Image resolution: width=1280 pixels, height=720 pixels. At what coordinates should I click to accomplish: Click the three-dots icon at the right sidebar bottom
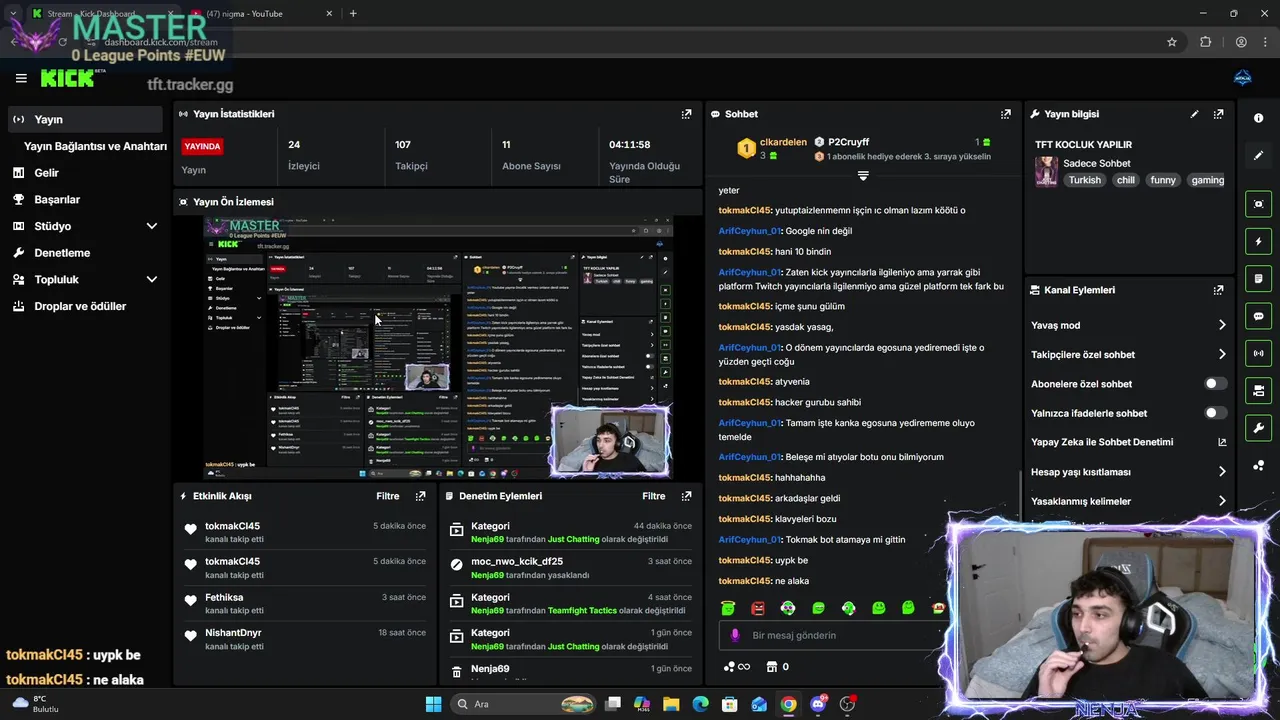(x=1258, y=465)
